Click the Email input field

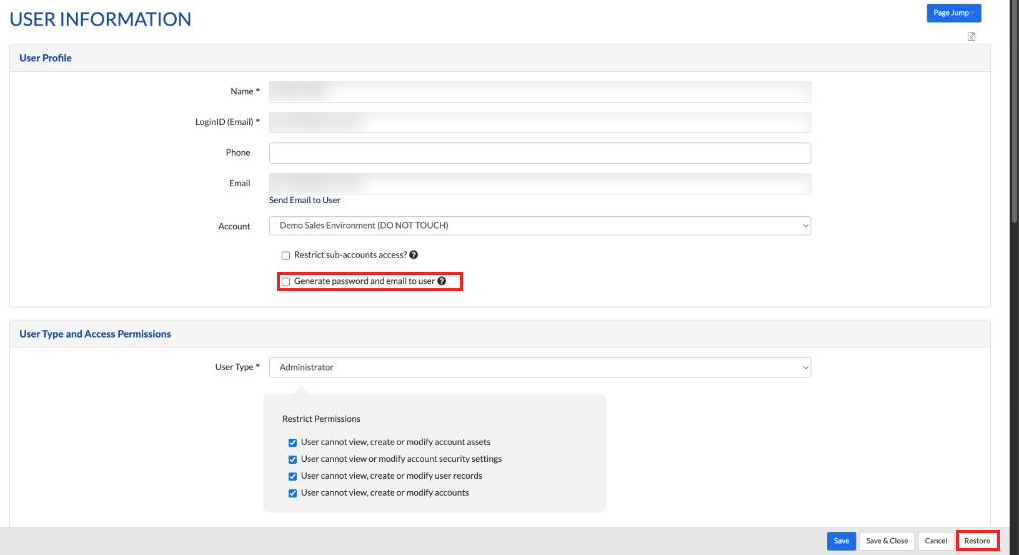pos(539,183)
